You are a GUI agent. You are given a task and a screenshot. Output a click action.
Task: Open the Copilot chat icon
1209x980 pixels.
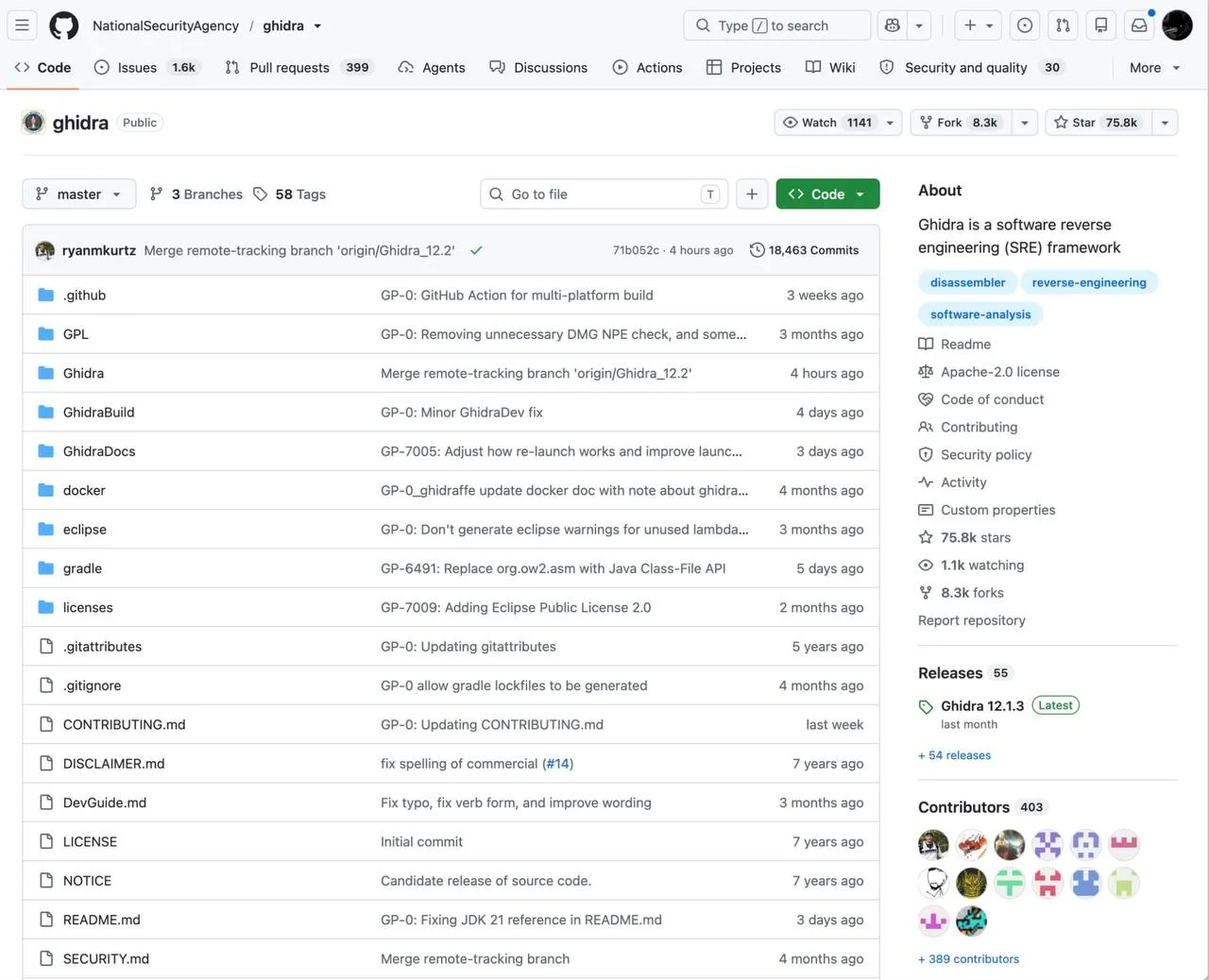pos(892,25)
